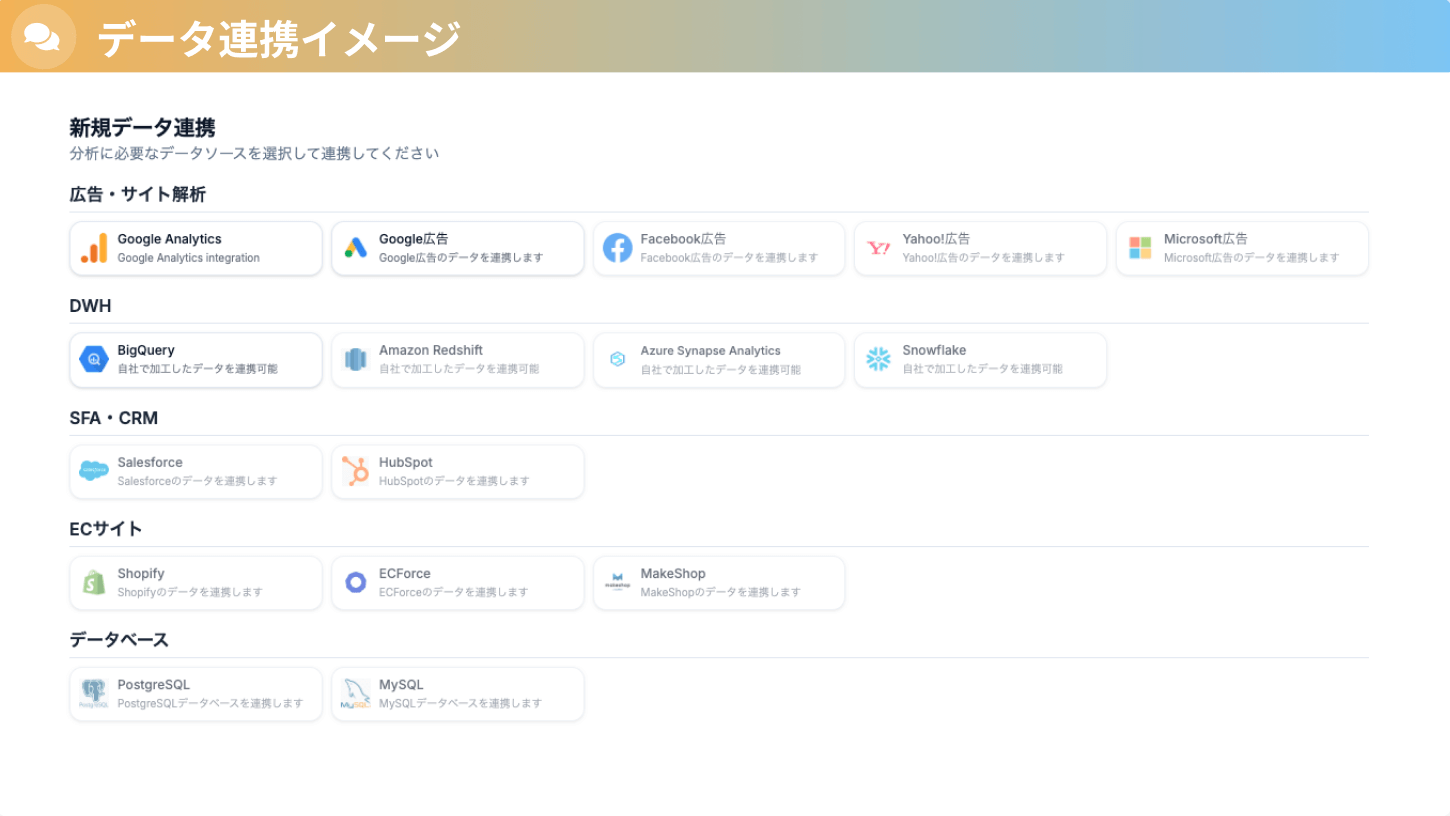Click the Yahoo! red logo icon
The width and height of the screenshot is (1450, 816).
point(878,248)
